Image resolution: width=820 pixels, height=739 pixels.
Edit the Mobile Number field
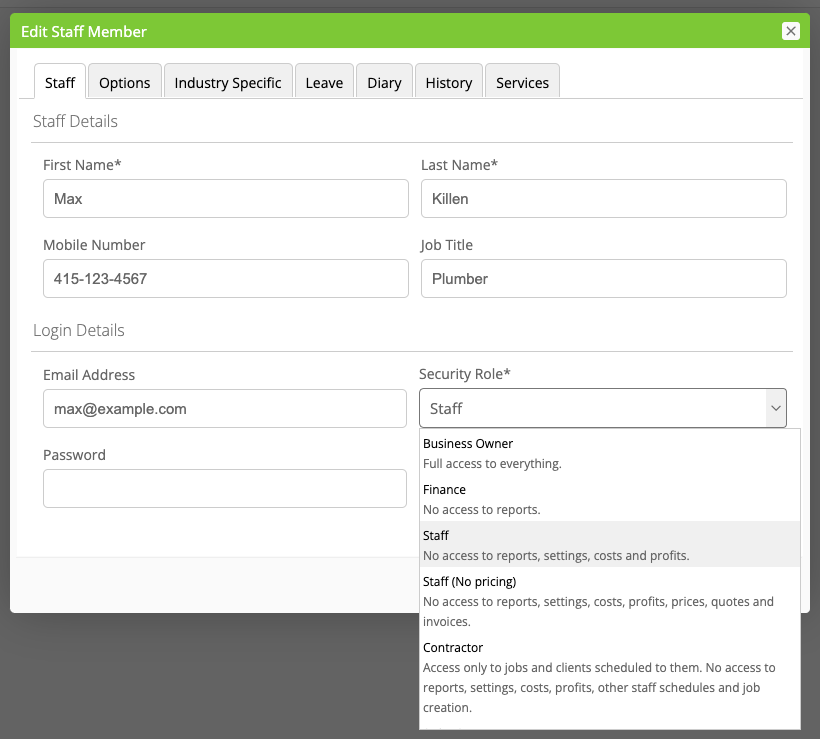pos(225,279)
